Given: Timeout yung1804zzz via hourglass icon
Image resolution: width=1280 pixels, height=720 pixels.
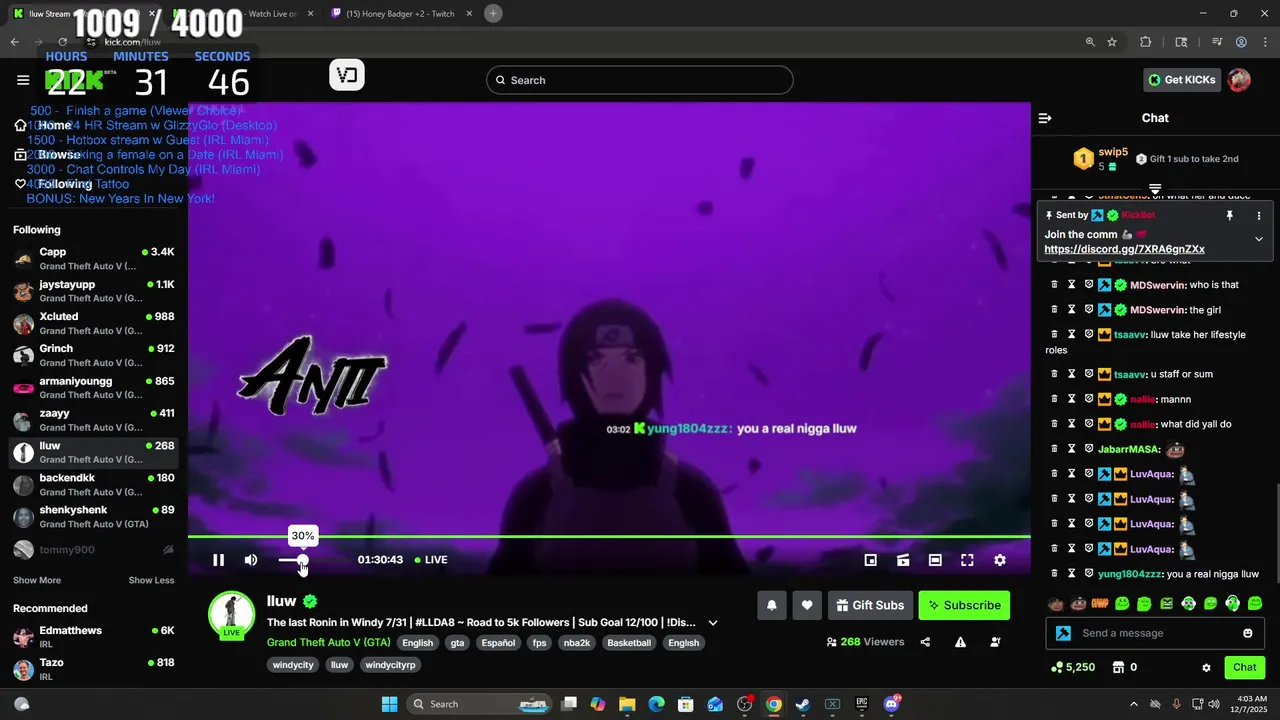Looking at the screenshot, I should click(x=1071, y=574).
